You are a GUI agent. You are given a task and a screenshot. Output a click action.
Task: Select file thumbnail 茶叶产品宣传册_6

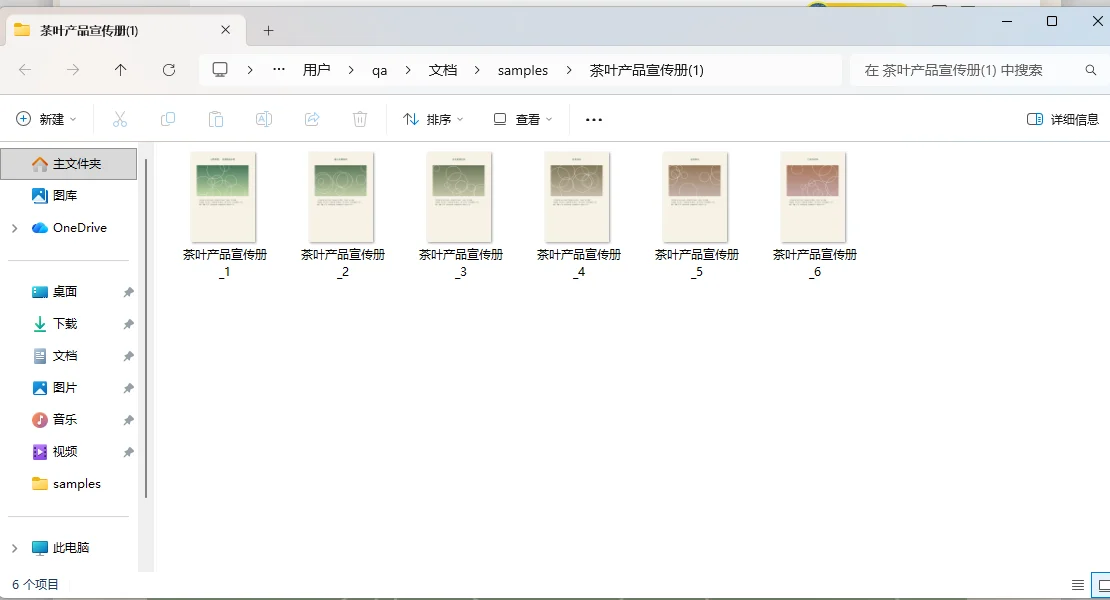point(813,197)
